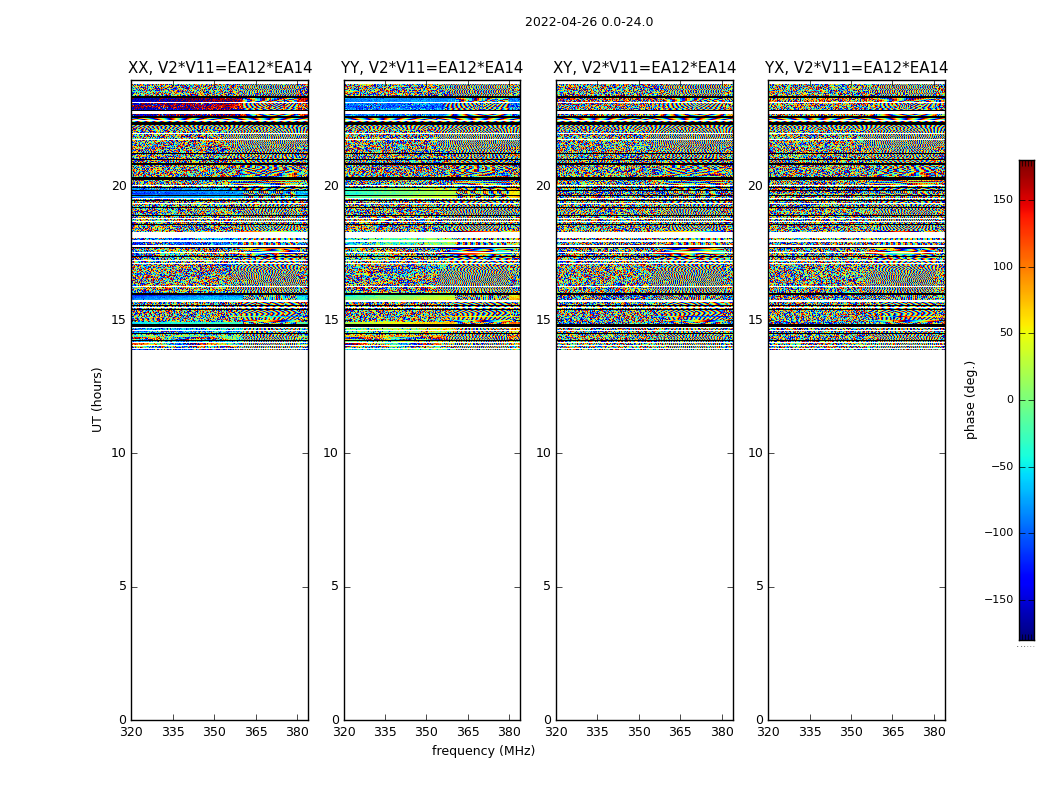The image size is (1050, 800).
Task: Click the "20" hour tick of XX plot
Action: (119, 186)
